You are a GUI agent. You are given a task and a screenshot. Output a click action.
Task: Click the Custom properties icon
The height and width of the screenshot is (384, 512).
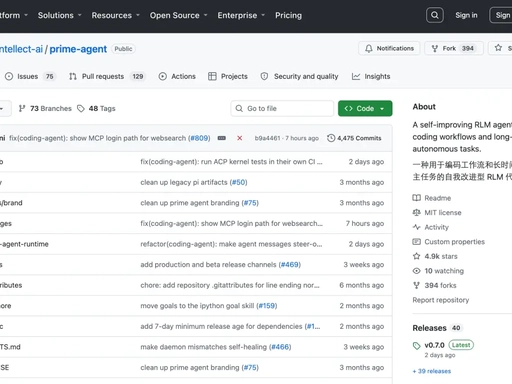coord(417,242)
